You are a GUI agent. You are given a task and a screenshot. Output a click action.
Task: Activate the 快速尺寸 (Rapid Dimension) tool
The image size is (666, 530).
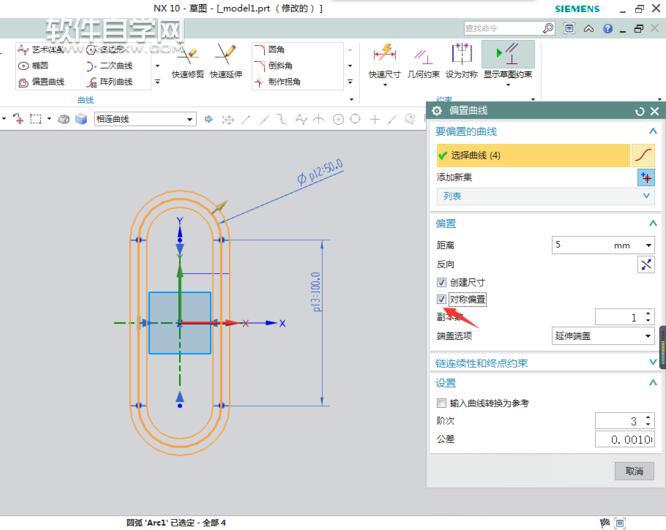coord(384,61)
